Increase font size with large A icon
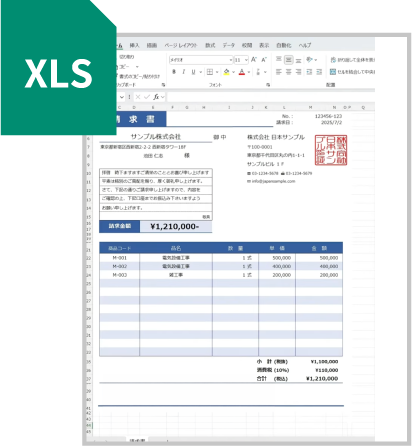 pyautogui.click(x=254, y=60)
